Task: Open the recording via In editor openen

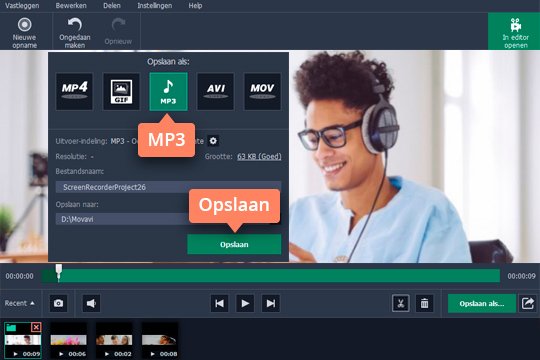Action: [515, 33]
